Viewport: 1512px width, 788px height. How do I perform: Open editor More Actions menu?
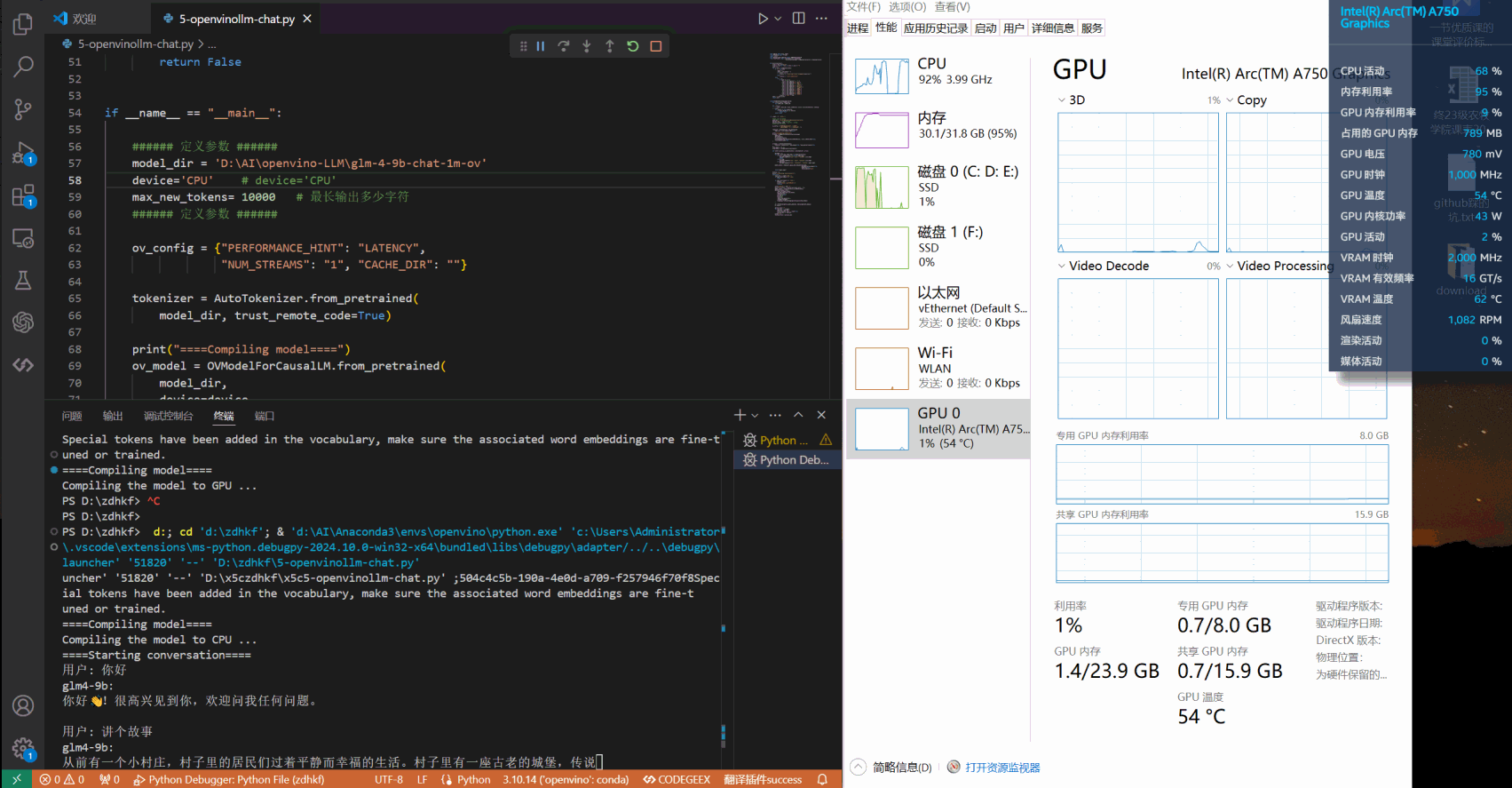[x=821, y=18]
